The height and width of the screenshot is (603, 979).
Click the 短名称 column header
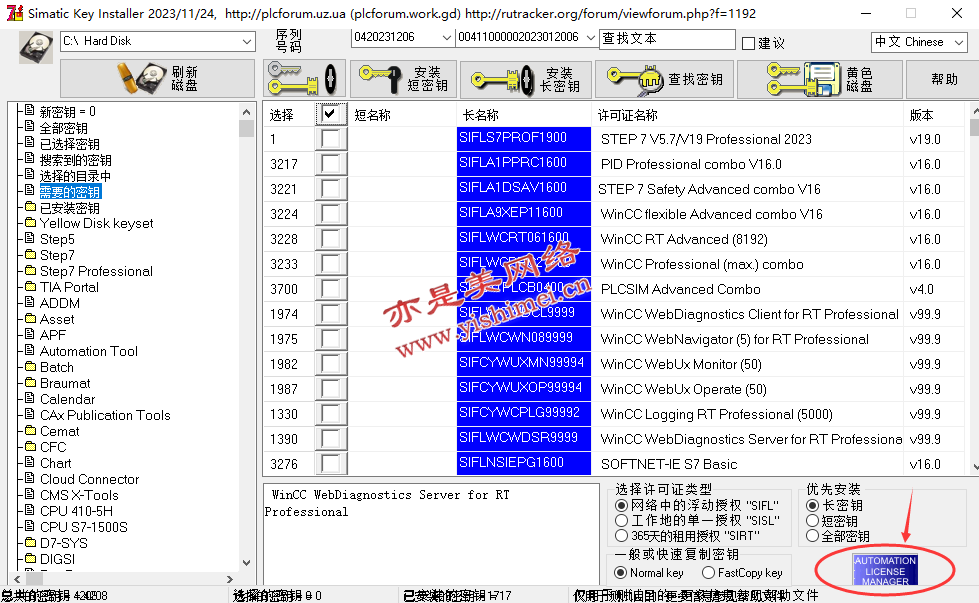[373, 115]
